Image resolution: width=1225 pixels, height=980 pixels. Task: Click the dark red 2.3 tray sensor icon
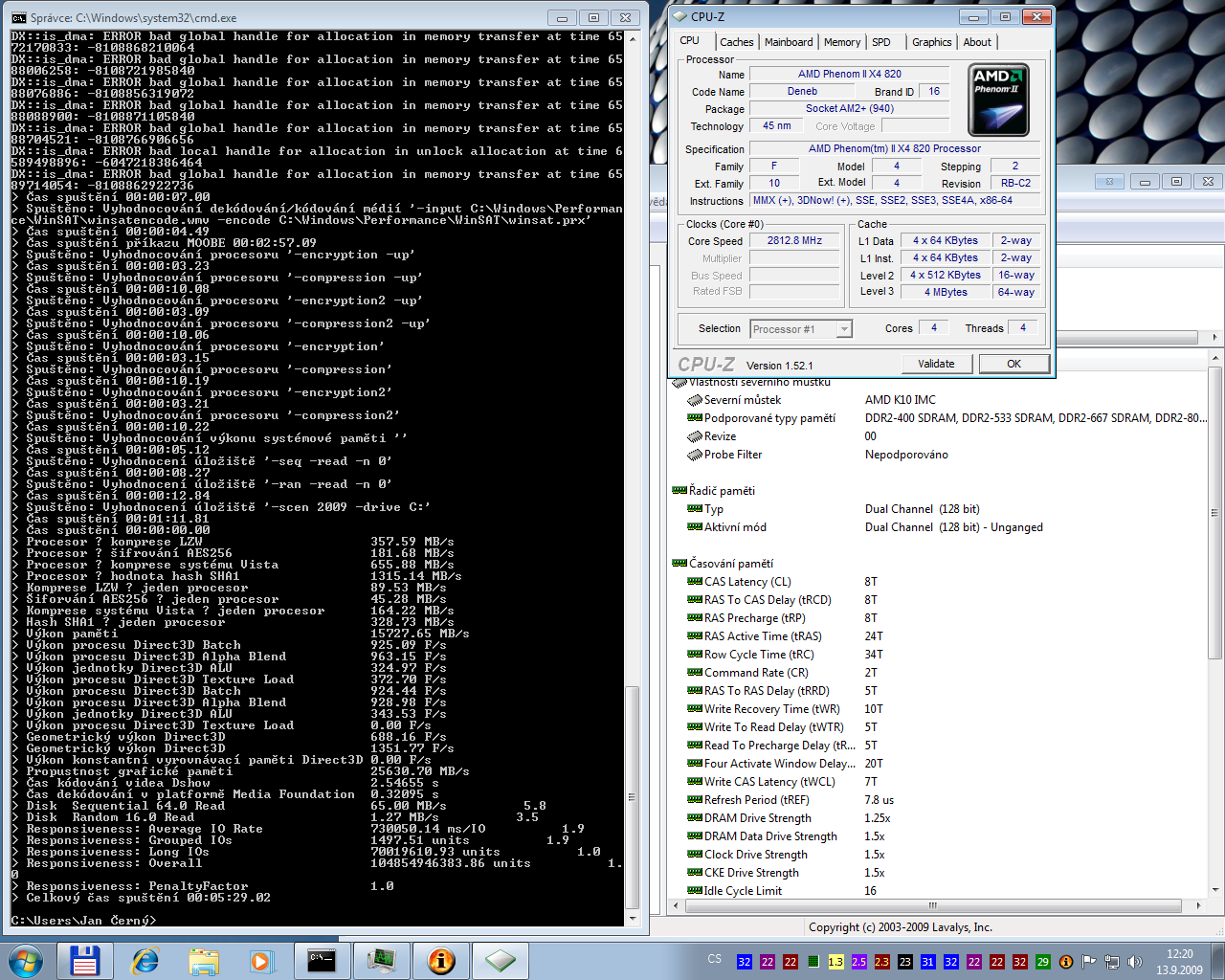tap(881, 962)
